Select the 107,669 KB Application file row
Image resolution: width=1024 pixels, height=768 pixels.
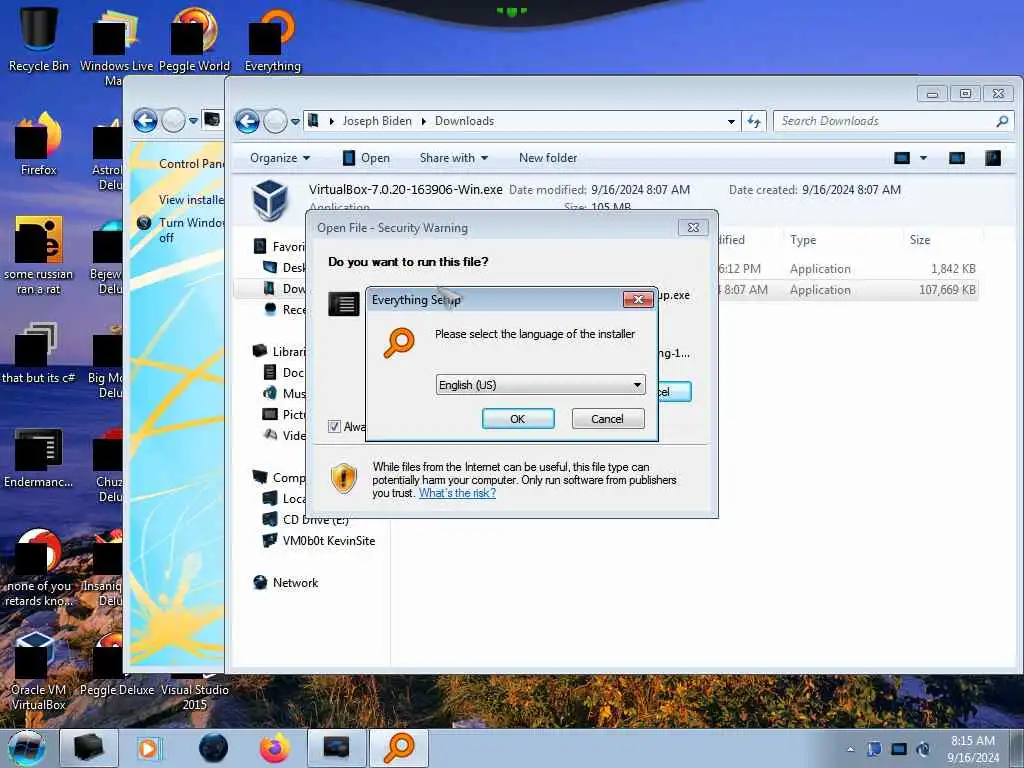tap(847, 290)
